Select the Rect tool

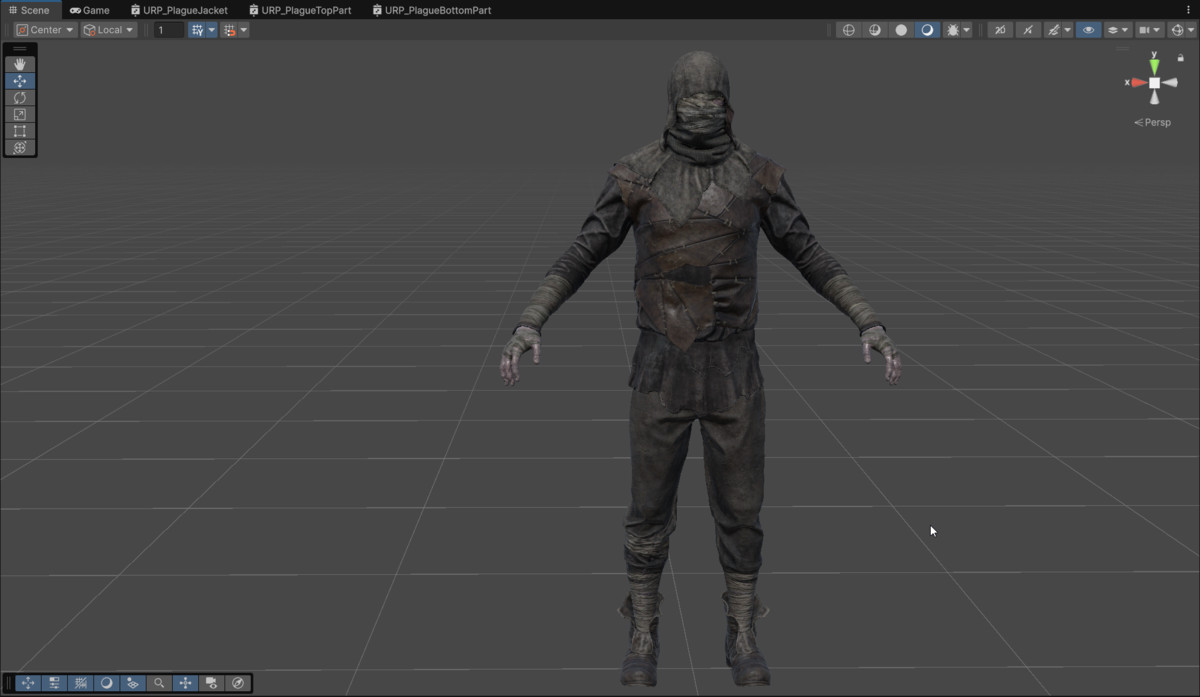20,131
